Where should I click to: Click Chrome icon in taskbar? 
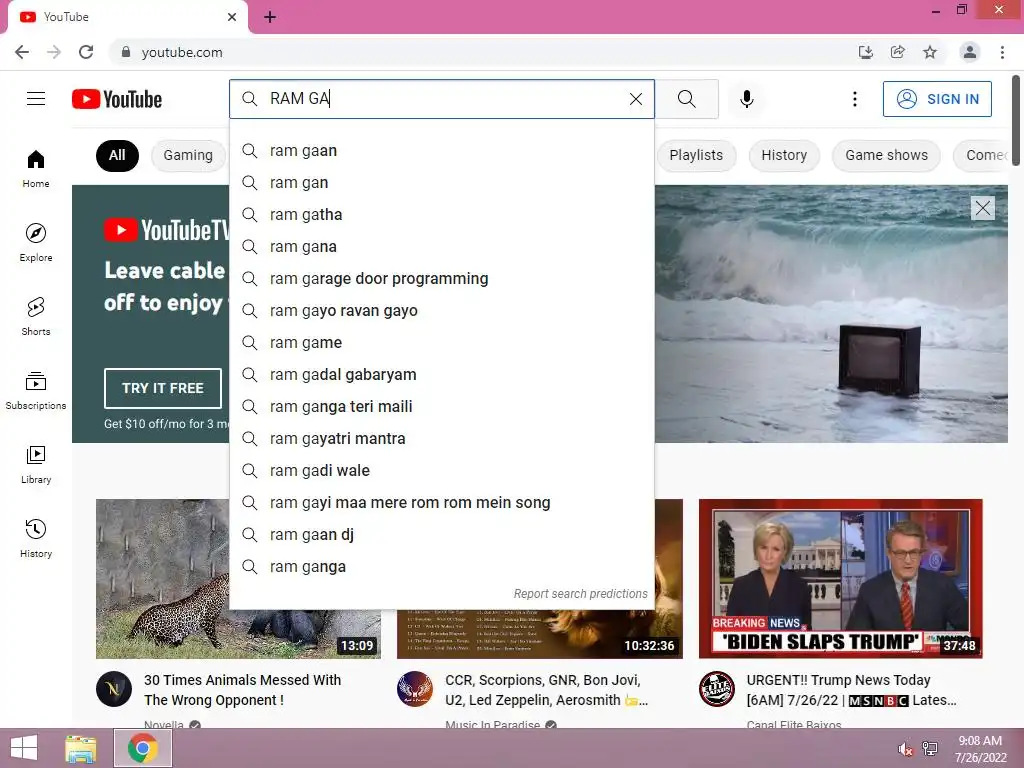143,748
